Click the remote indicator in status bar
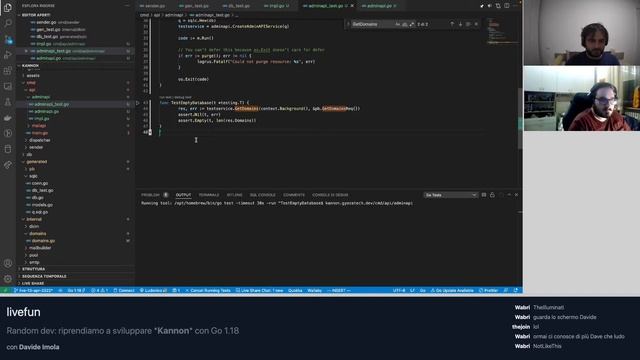 [x=5, y=290]
